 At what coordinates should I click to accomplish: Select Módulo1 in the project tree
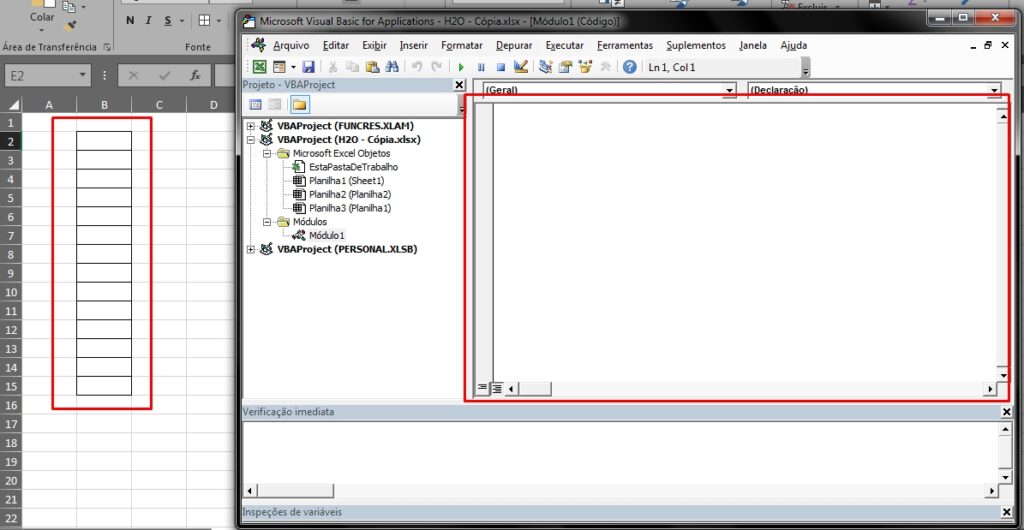326,235
